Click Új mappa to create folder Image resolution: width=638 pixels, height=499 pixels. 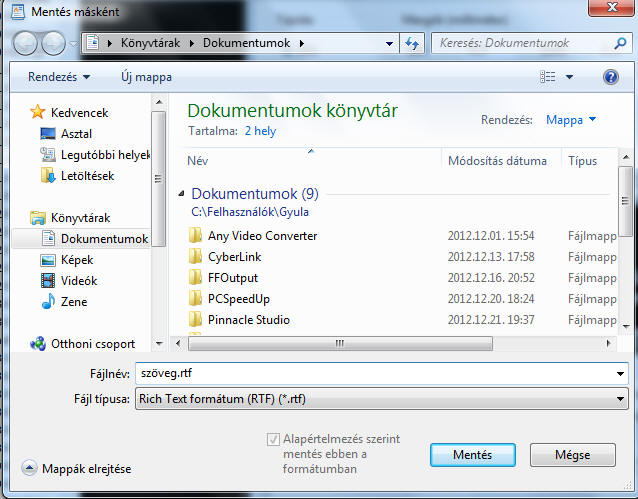pos(146,77)
